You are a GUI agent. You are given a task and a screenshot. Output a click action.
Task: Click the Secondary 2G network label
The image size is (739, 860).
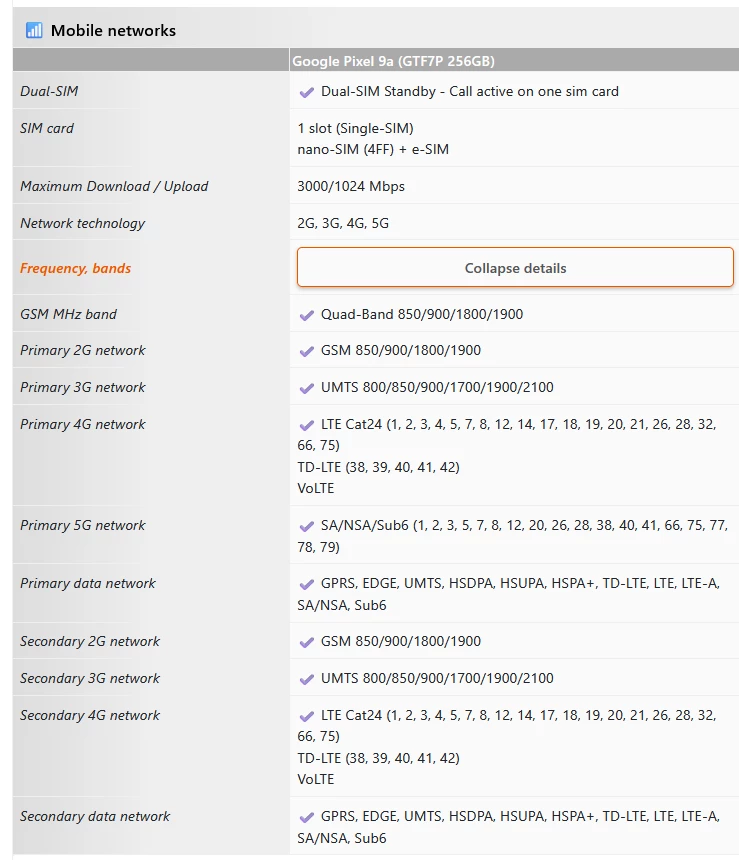pyautogui.click(x=90, y=642)
